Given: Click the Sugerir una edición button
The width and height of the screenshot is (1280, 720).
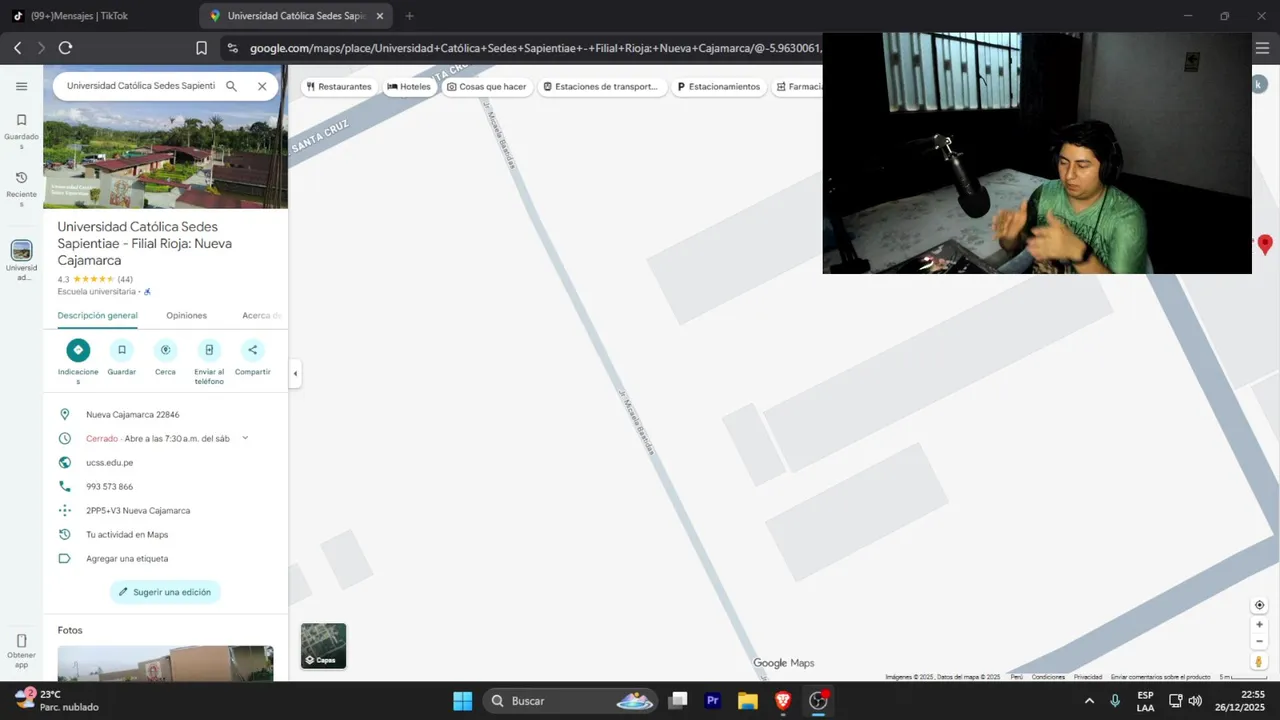Looking at the screenshot, I should coord(165,592).
